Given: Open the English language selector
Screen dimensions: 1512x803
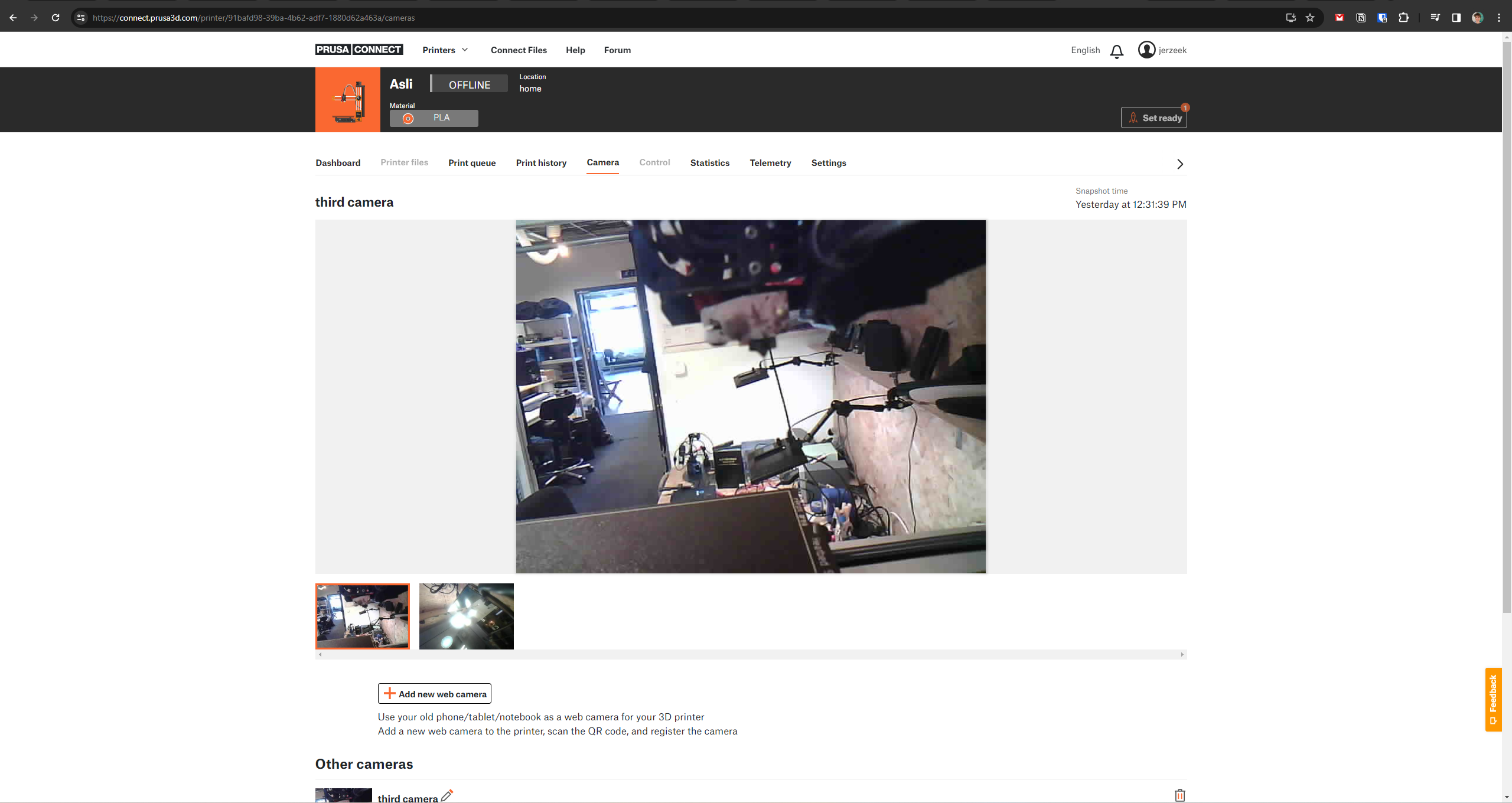Looking at the screenshot, I should pyautogui.click(x=1085, y=50).
